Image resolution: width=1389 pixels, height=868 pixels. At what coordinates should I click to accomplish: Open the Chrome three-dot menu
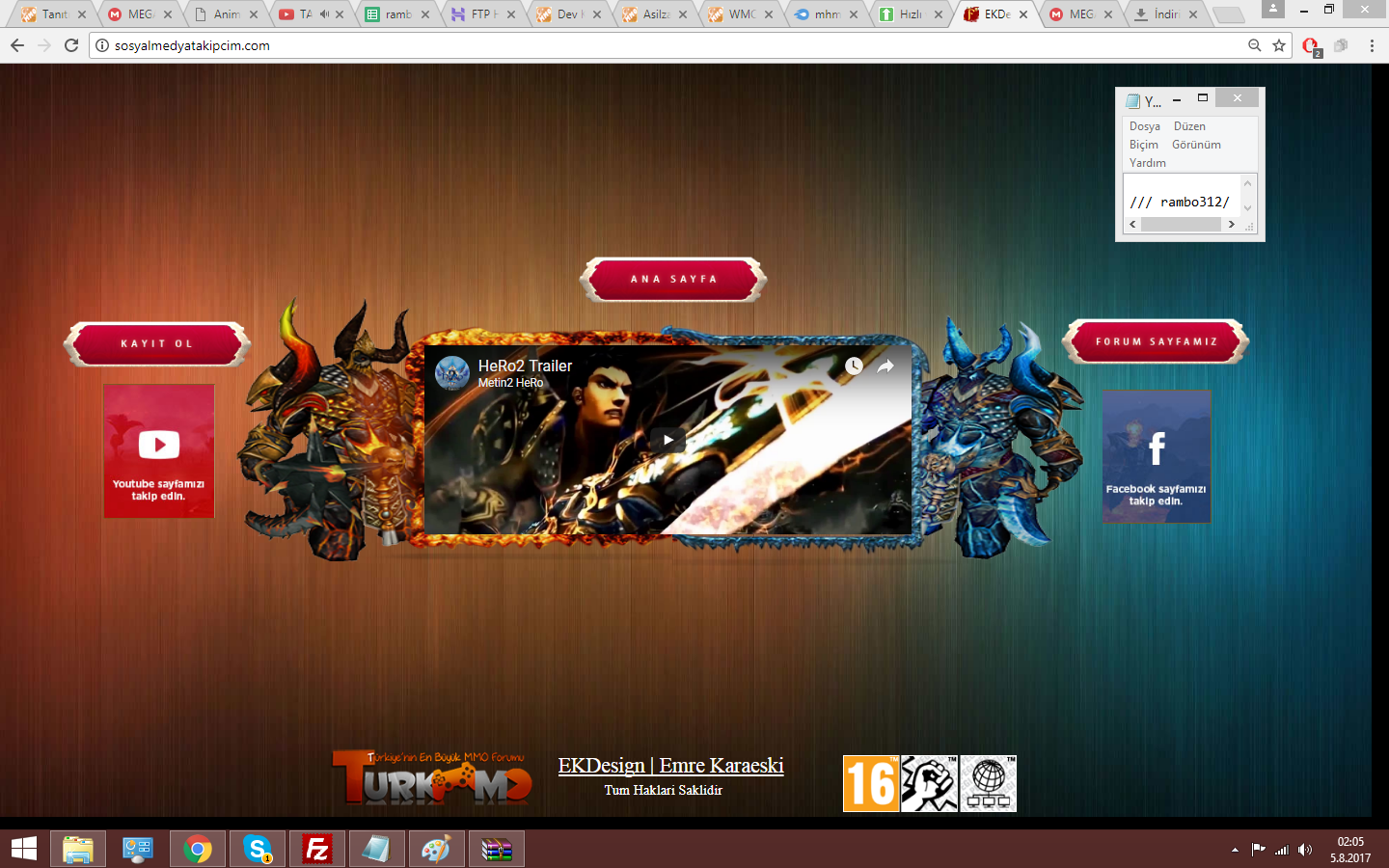[x=1372, y=45]
